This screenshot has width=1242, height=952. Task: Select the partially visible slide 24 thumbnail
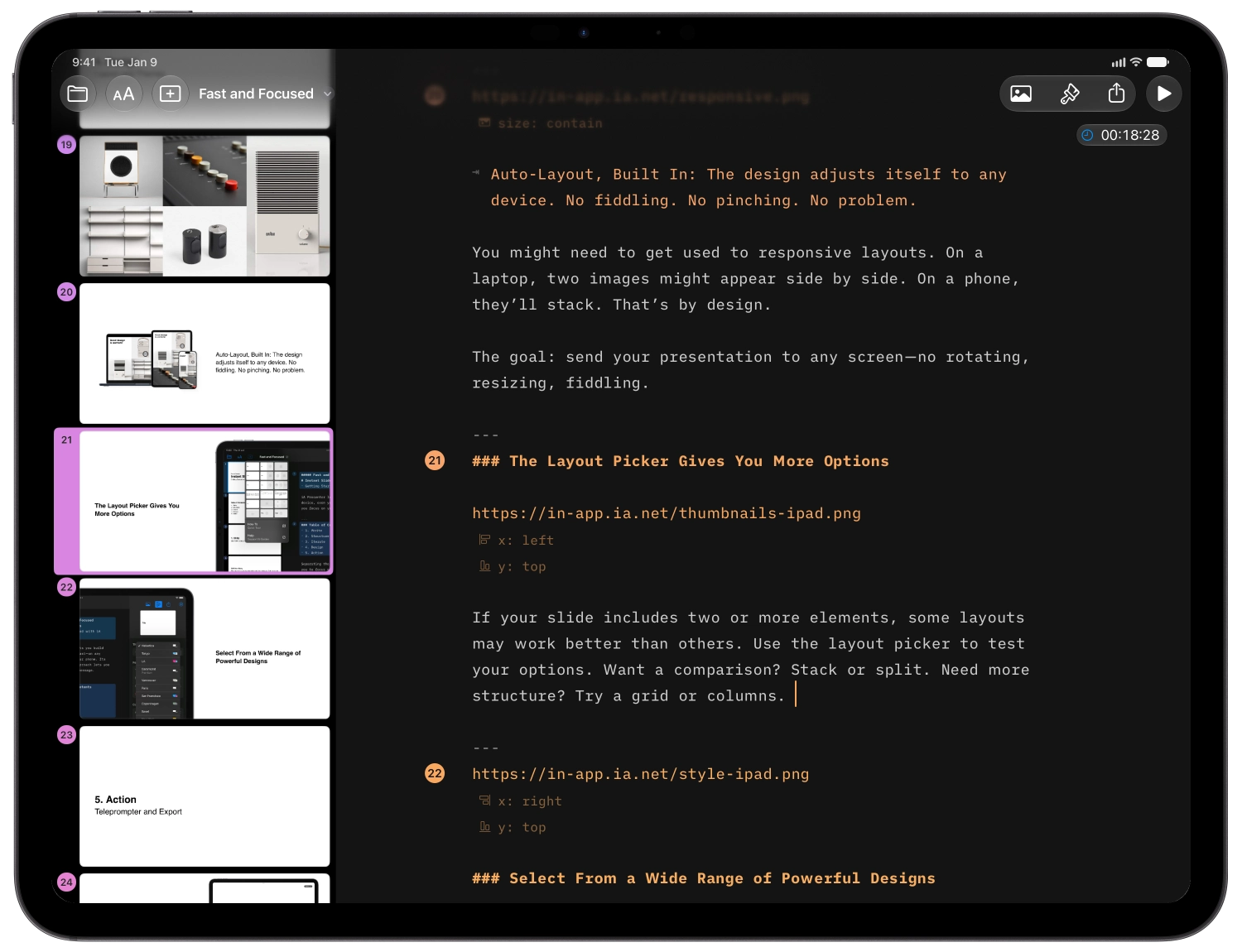coord(205,888)
